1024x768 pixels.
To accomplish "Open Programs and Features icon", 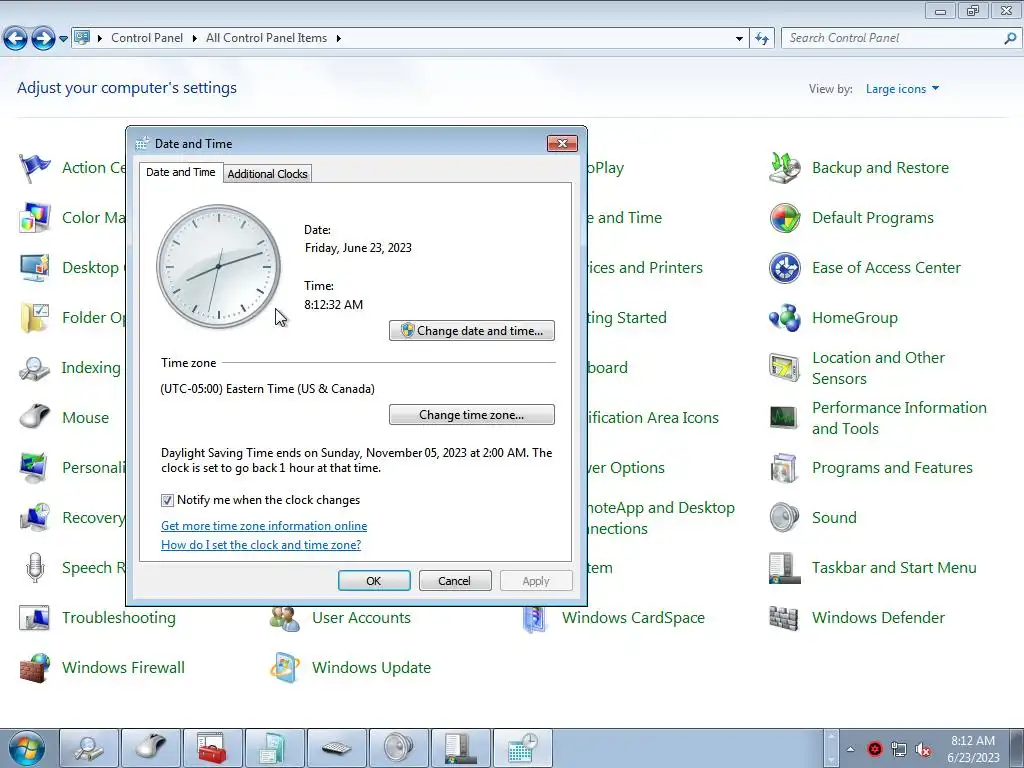I will tap(784, 468).
